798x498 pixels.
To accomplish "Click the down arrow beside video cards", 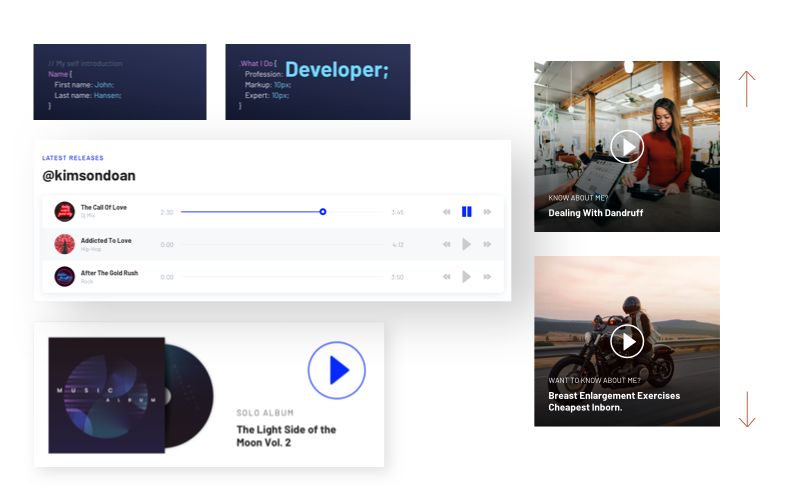I will 747,409.
